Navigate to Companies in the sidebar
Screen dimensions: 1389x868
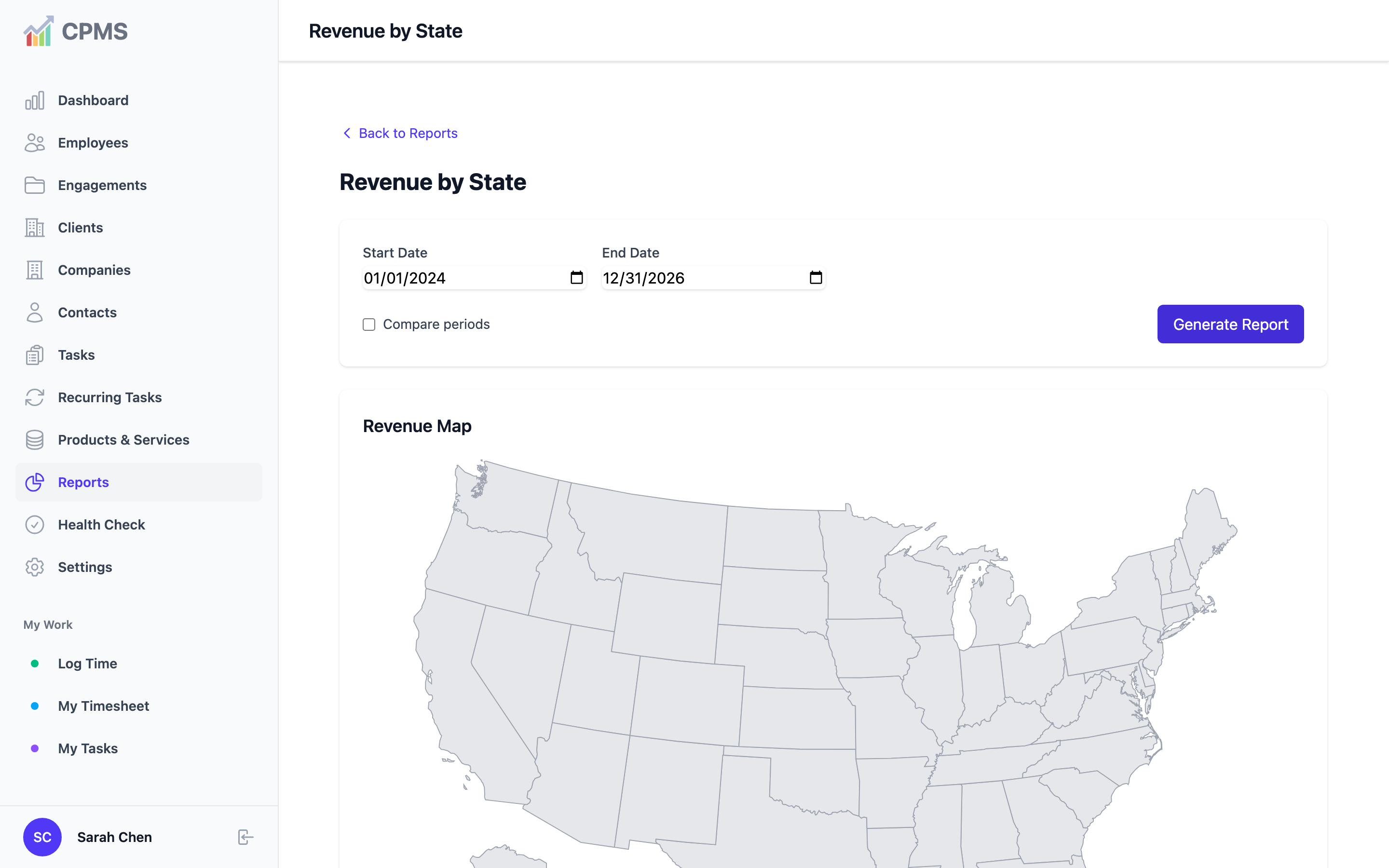click(138, 271)
